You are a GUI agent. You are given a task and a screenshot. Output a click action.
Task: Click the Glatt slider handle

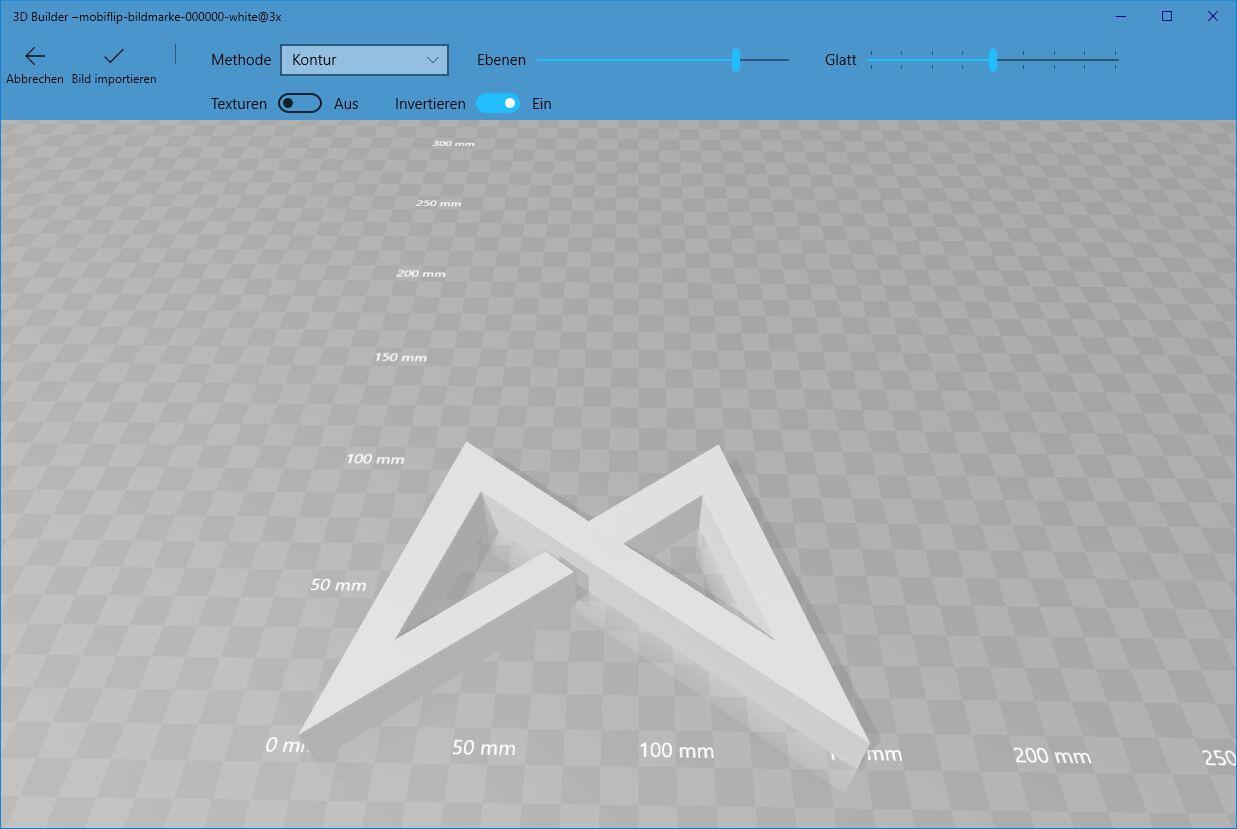pos(992,60)
